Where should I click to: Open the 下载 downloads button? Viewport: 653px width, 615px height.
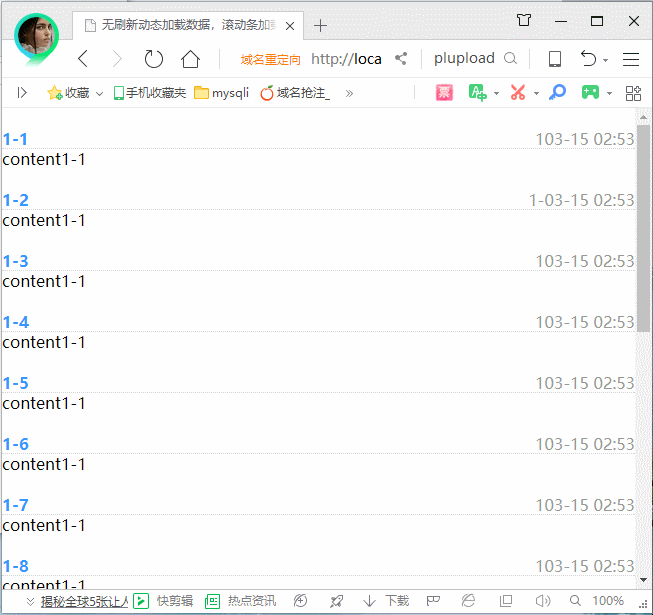[x=386, y=601]
